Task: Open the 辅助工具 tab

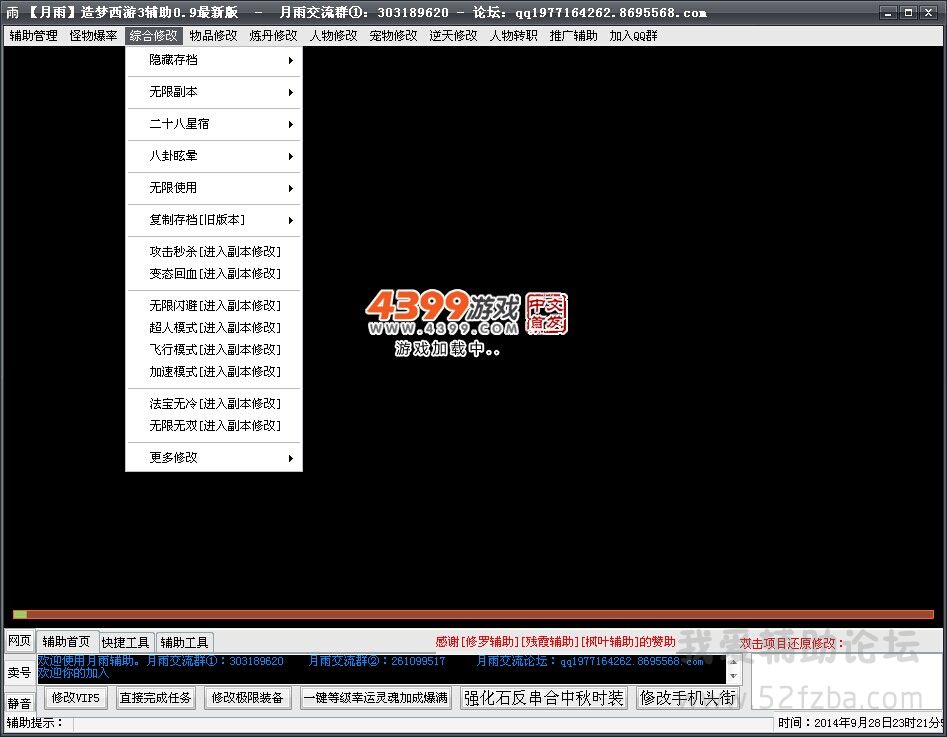Action: (184, 642)
